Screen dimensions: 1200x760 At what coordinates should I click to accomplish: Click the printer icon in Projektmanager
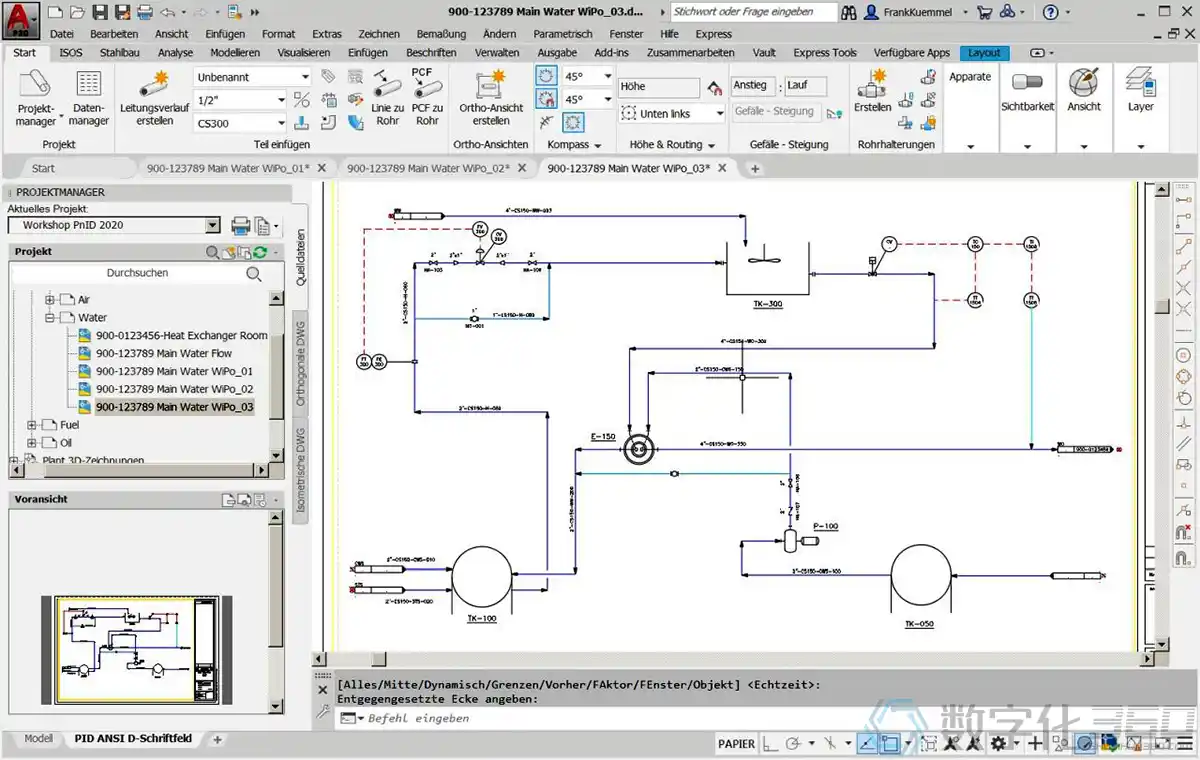tap(240, 226)
